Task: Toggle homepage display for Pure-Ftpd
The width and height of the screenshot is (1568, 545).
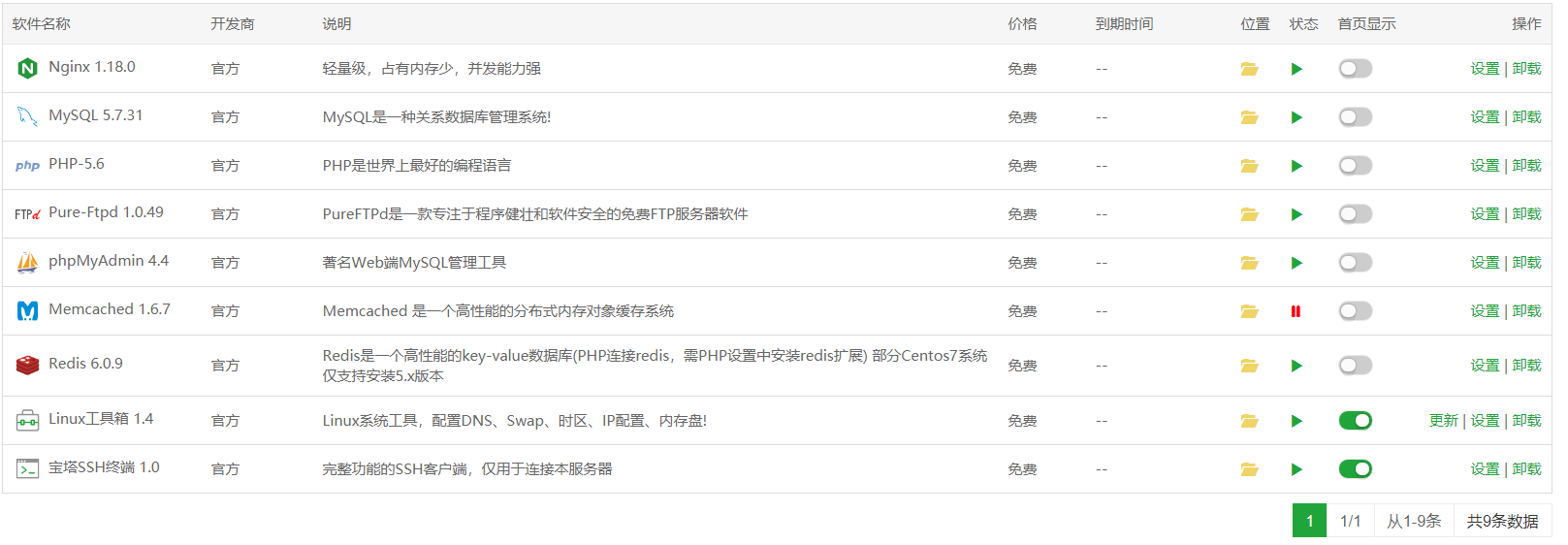Action: click(1356, 214)
